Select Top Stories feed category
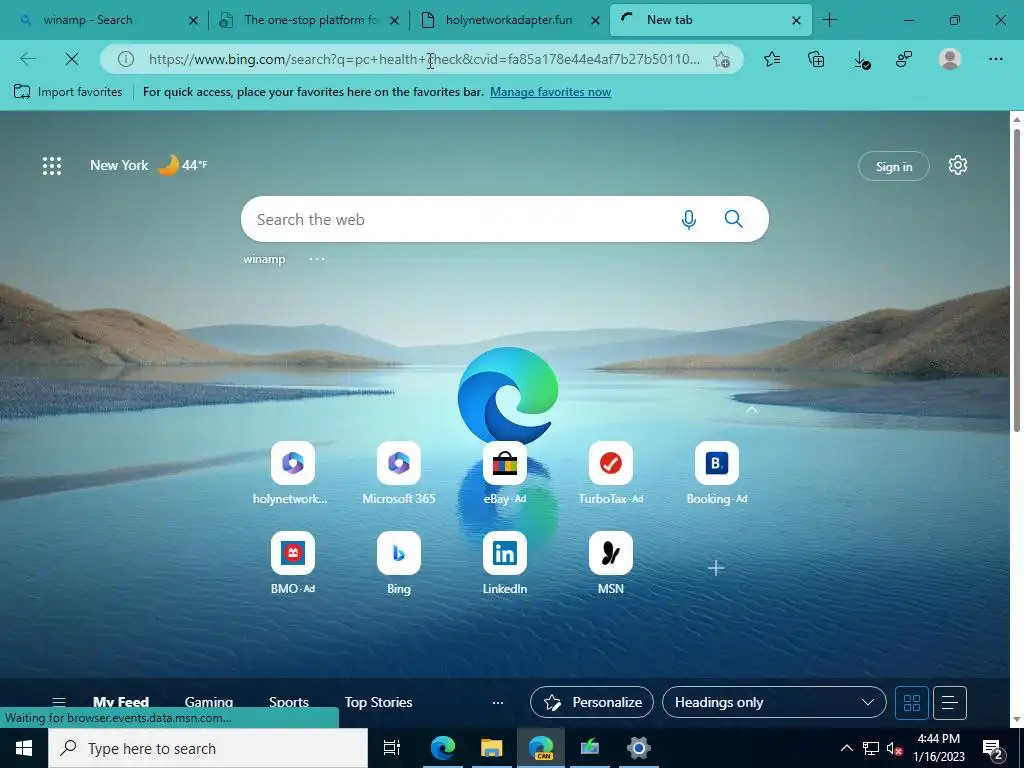Image resolution: width=1024 pixels, height=768 pixels. [x=378, y=703]
